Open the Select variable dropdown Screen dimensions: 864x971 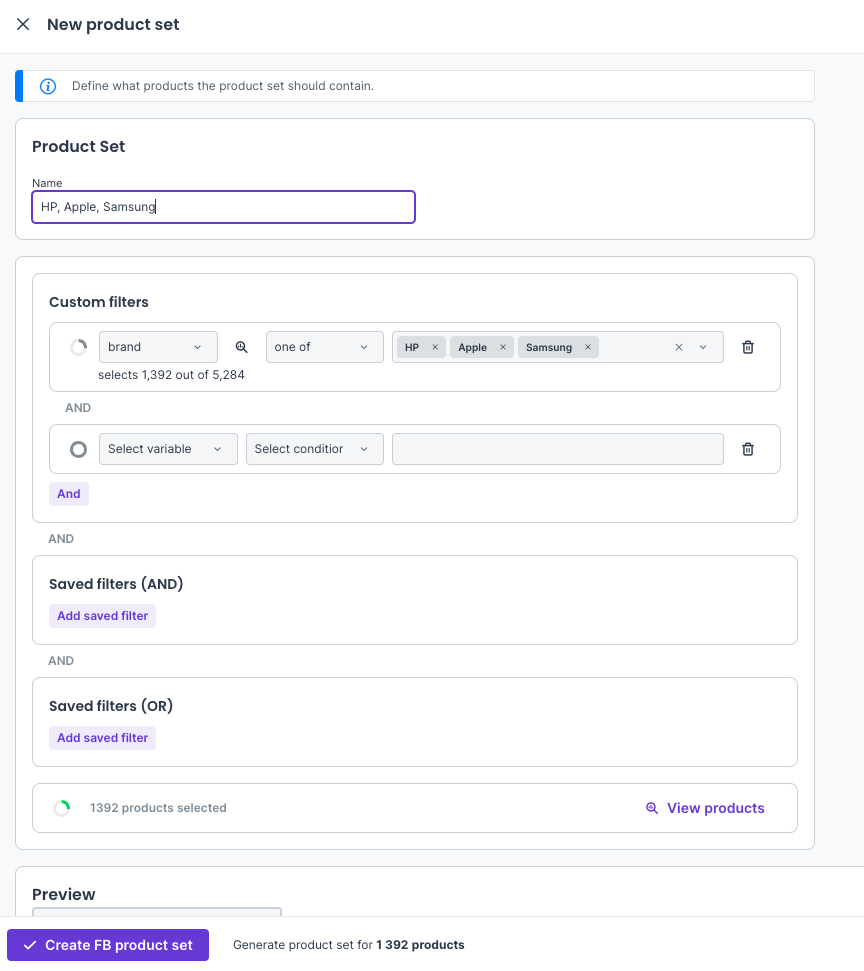167,449
